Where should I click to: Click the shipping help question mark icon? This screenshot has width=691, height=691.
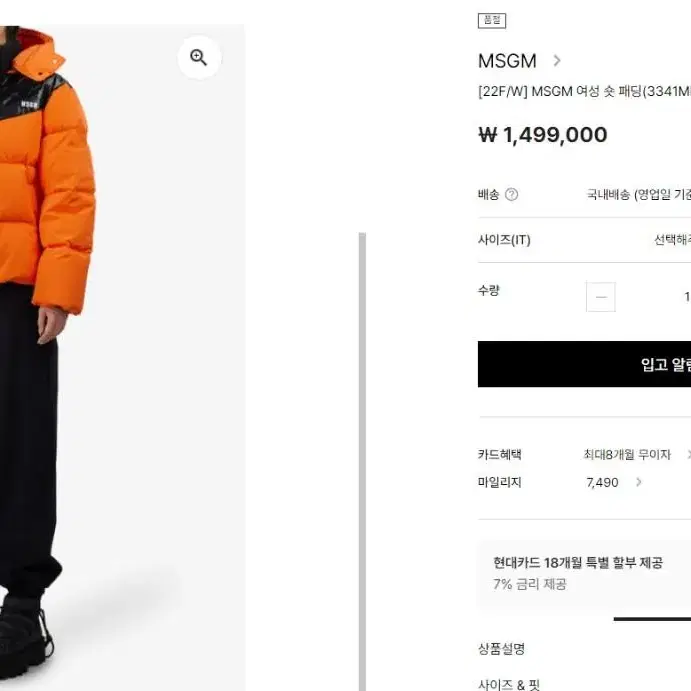click(511, 194)
